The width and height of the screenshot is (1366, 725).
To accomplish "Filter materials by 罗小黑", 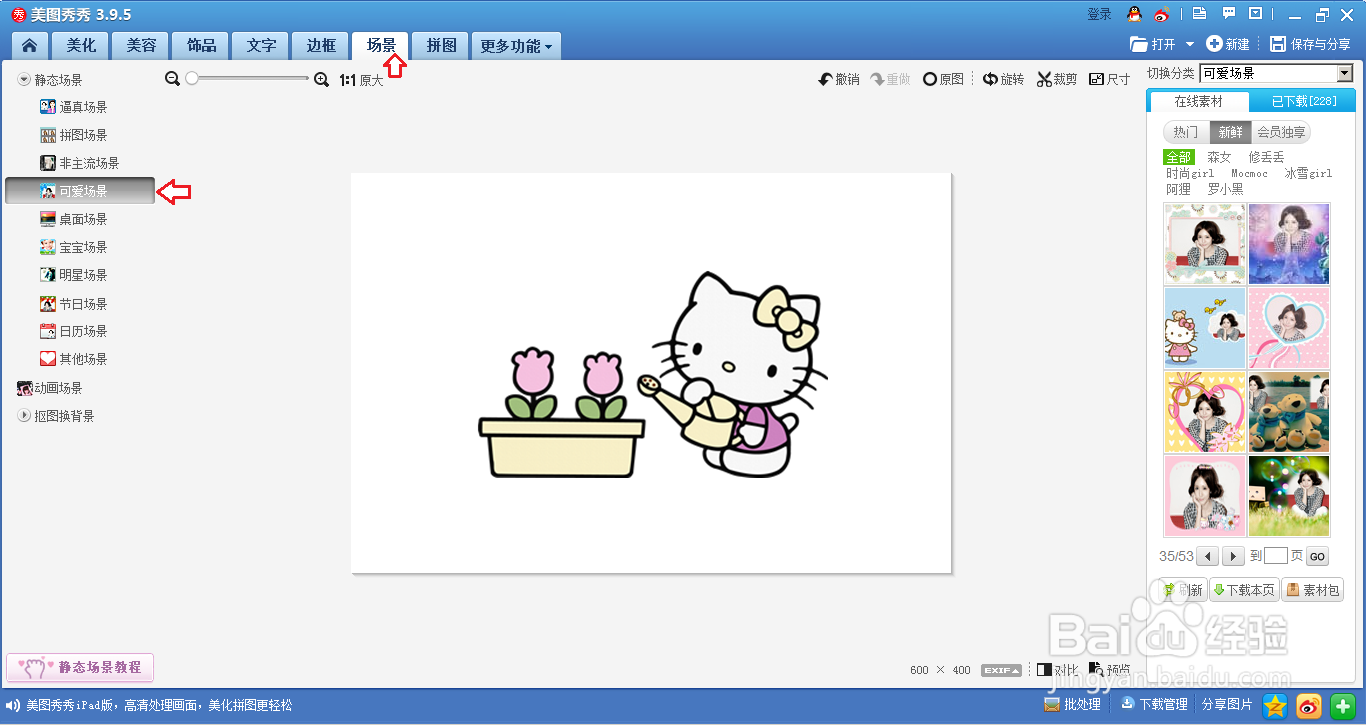I will (1225, 189).
